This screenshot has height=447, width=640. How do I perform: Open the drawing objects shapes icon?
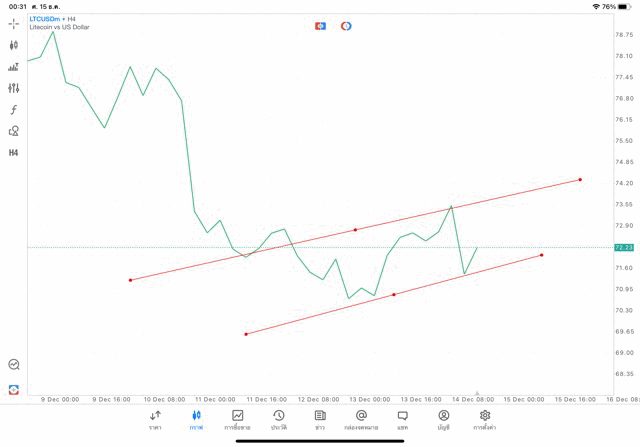point(14,131)
